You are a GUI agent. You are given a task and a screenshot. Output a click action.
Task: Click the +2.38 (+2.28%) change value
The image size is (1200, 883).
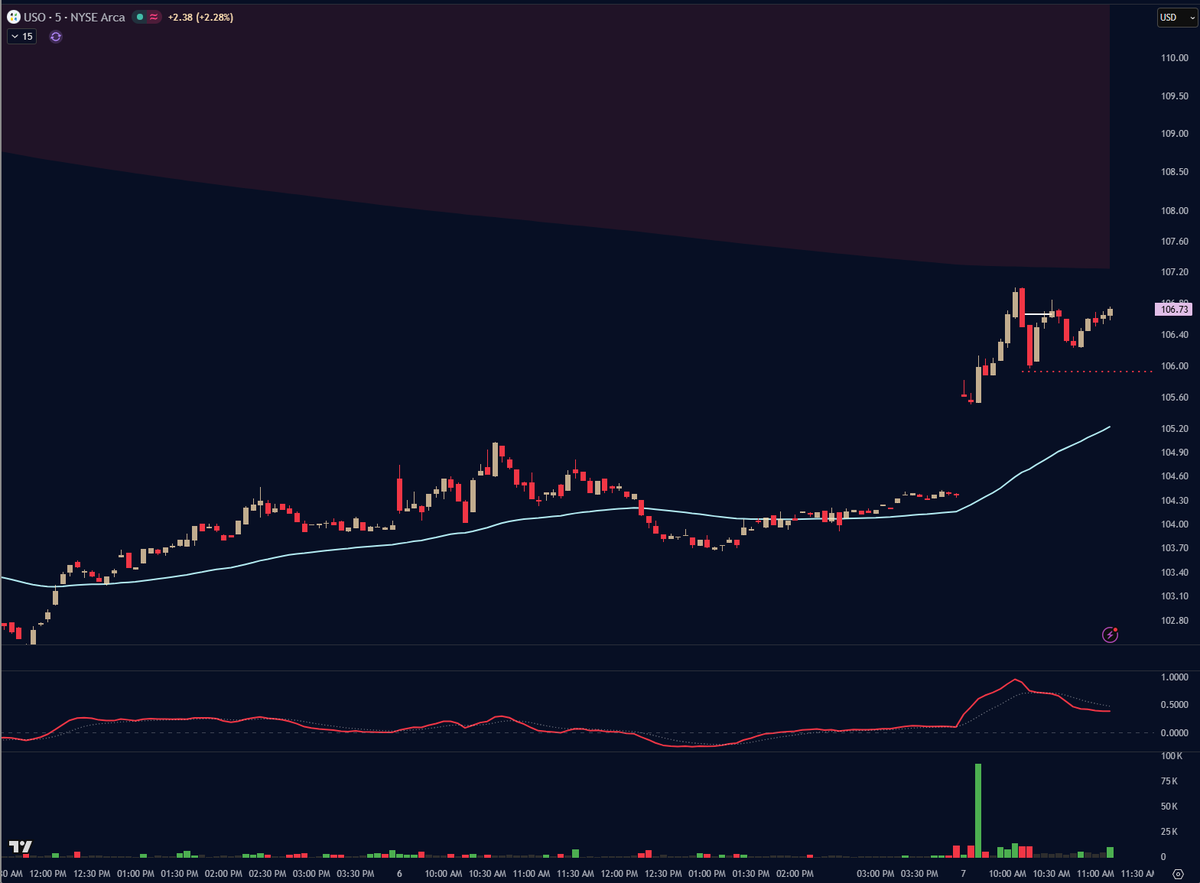(200, 17)
